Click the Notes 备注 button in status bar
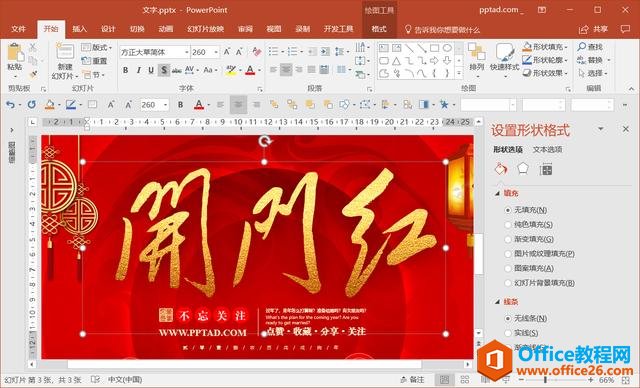This screenshot has width=640, height=388. [412, 380]
